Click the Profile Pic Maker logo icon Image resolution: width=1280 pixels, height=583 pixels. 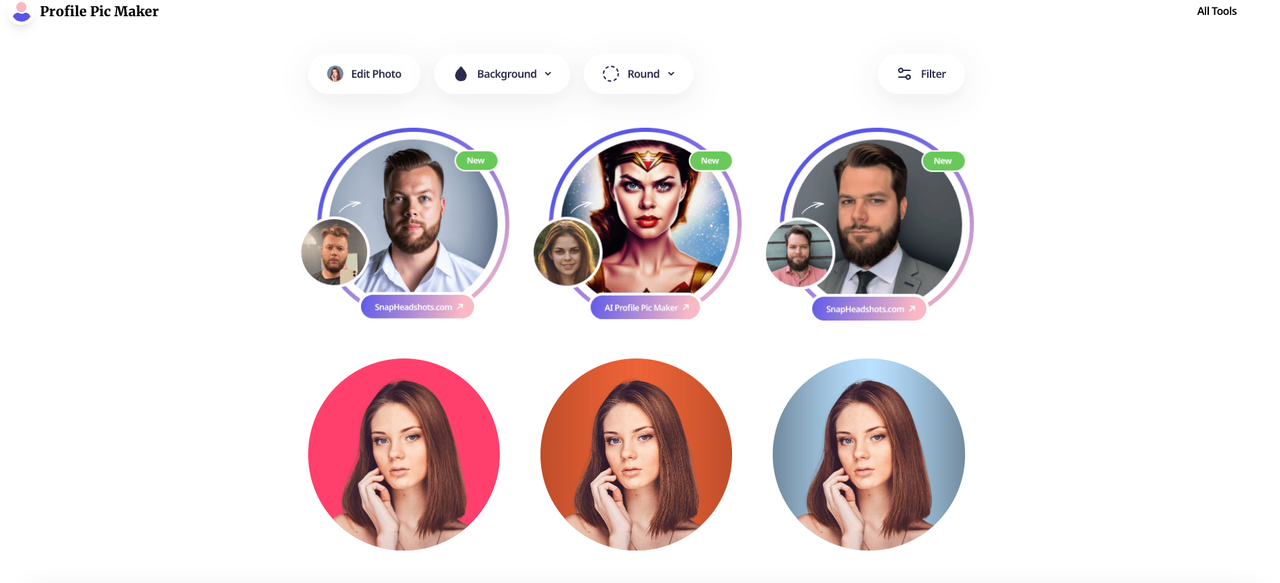pyautogui.click(x=21, y=11)
